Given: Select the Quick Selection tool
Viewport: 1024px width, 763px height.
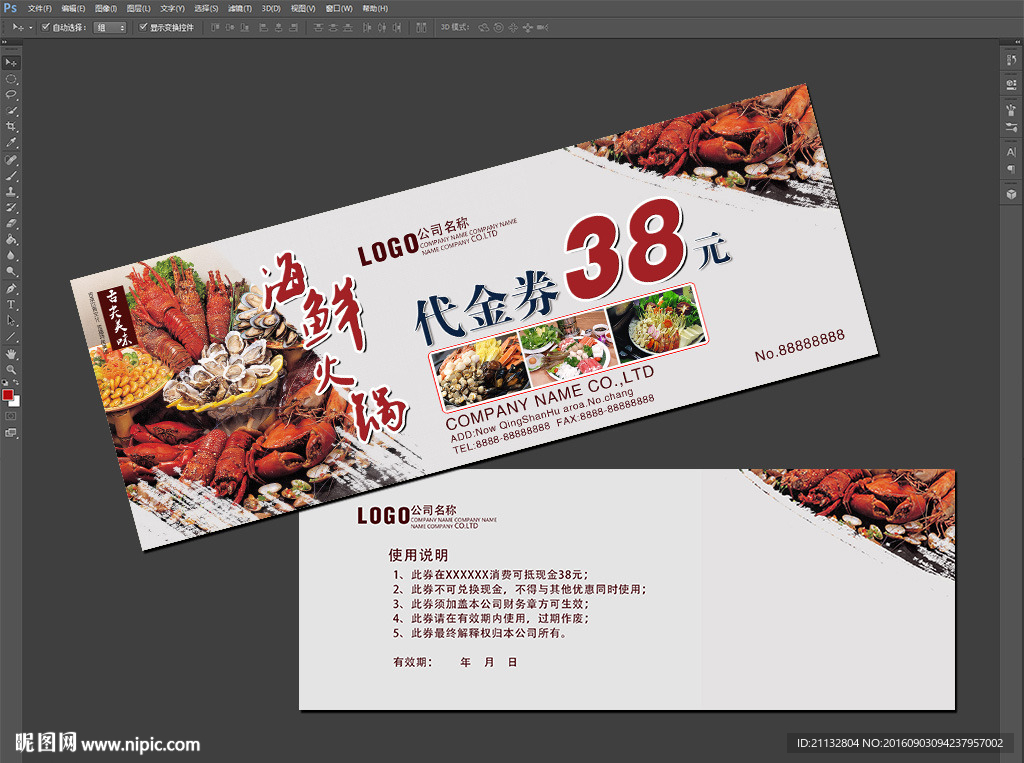Looking at the screenshot, I should [11, 111].
